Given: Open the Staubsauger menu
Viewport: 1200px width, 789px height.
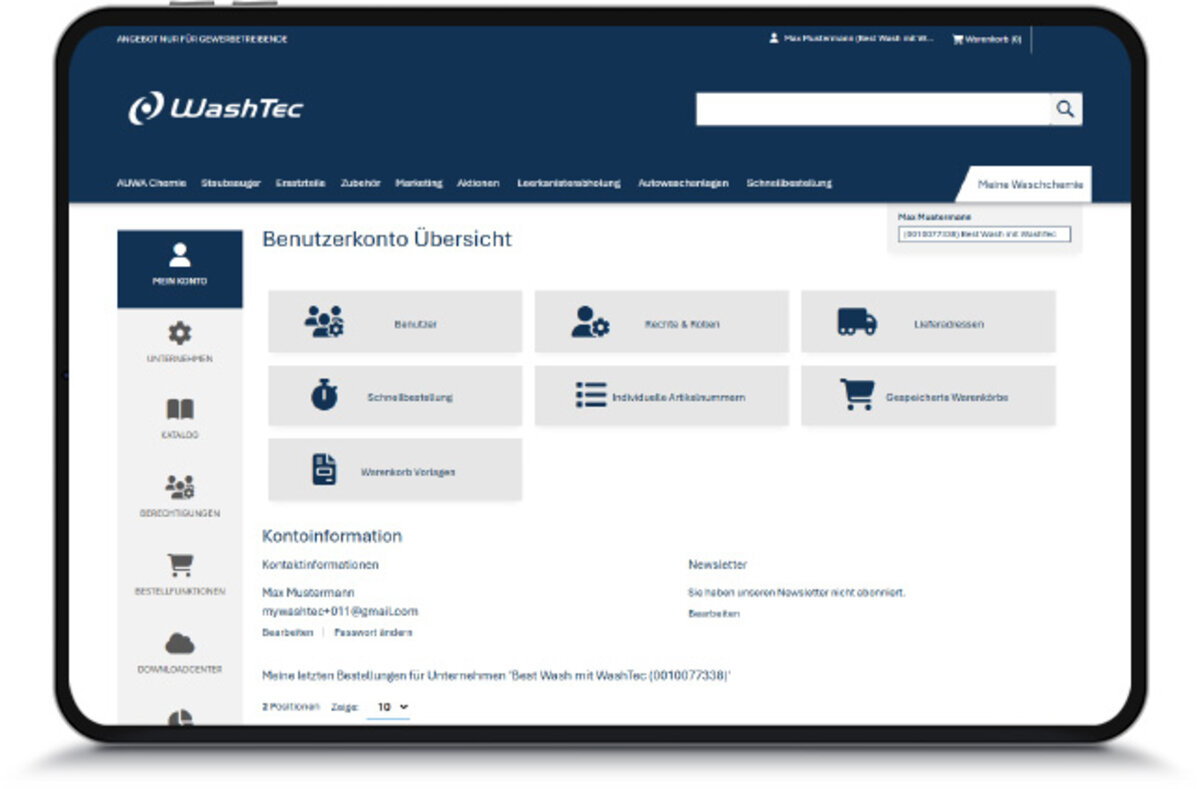Looking at the screenshot, I should pos(231,183).
